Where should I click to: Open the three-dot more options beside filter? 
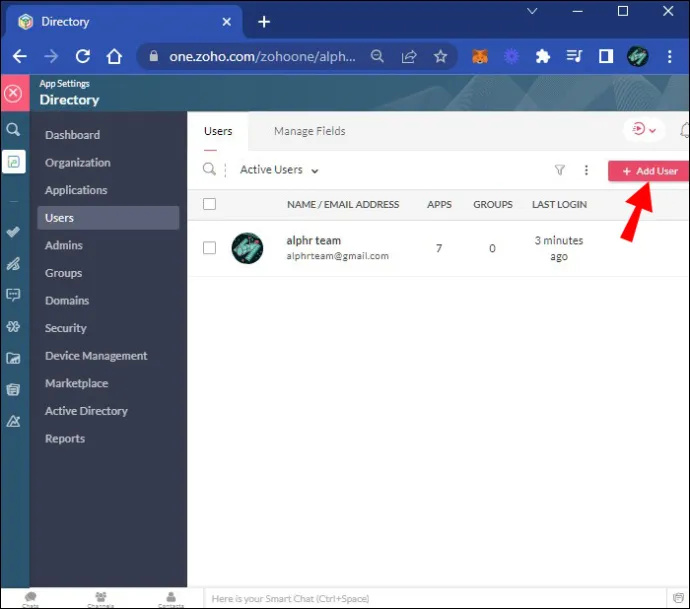[x=586, y=170]
